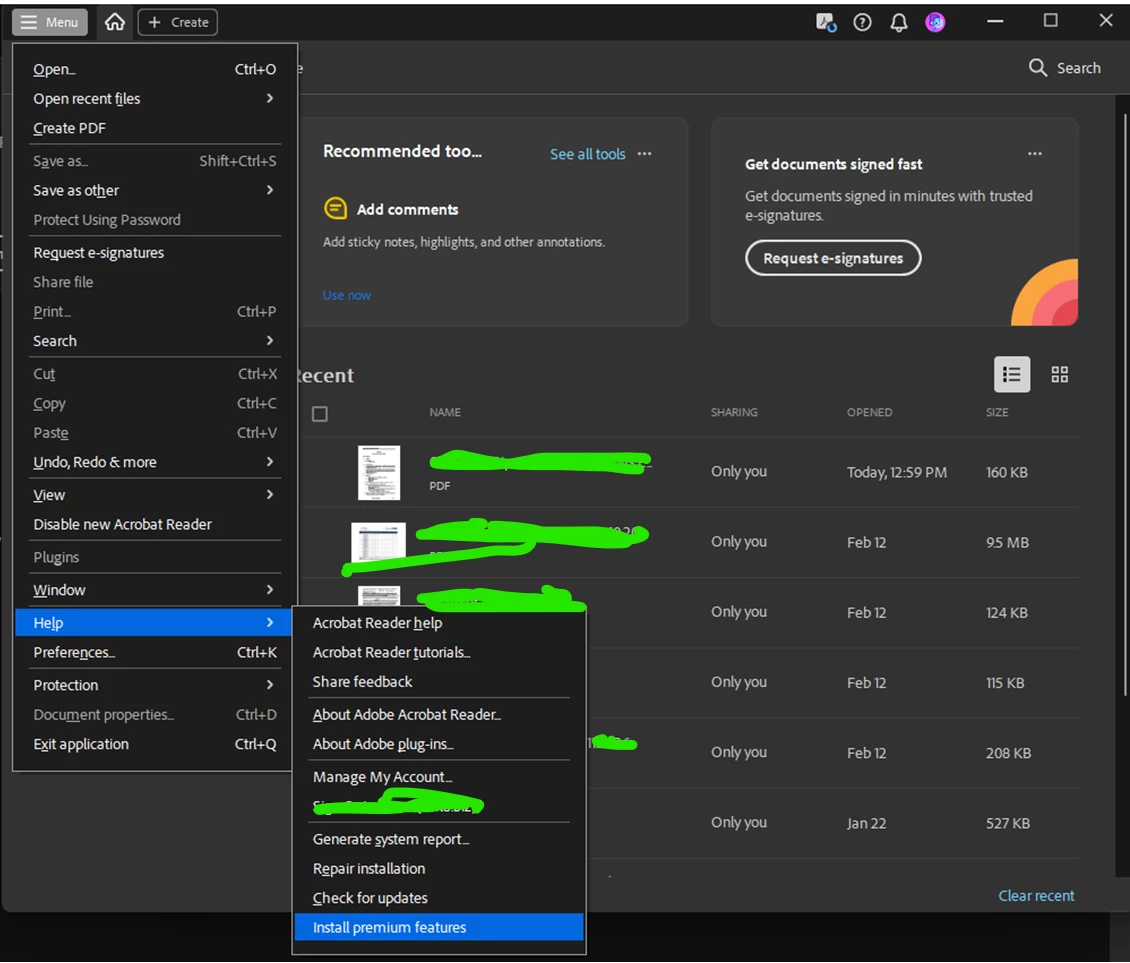Screen dimensions: 1130x963
Task: Sort by the NAME column header
Action: coord(445,412)
